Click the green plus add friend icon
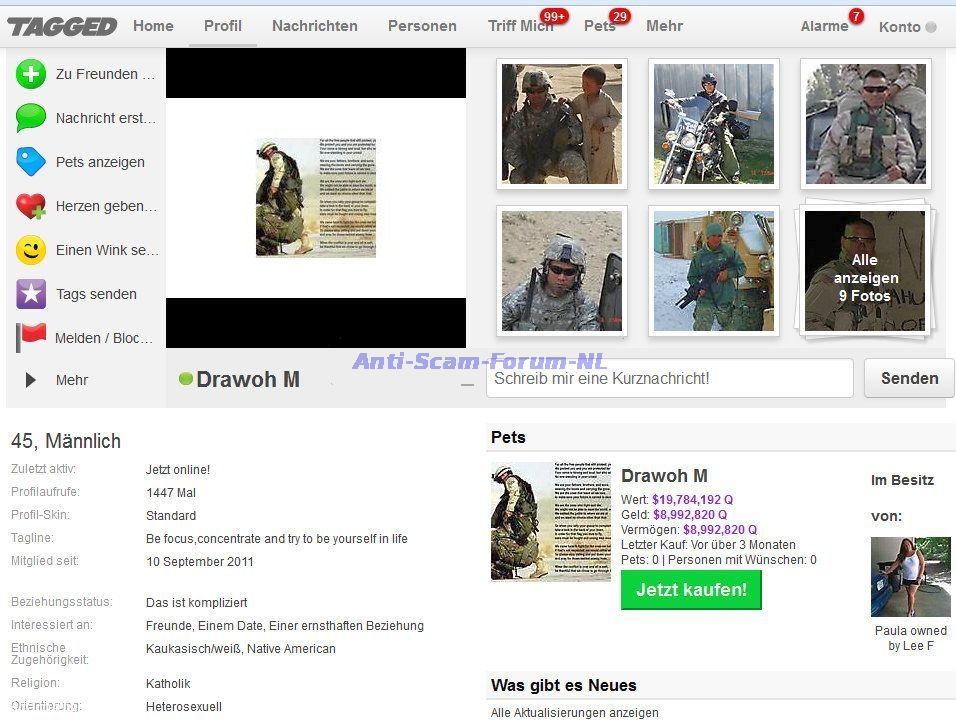Screen dimensions: 956x720 pyautogui.click(x=31, y=74)
